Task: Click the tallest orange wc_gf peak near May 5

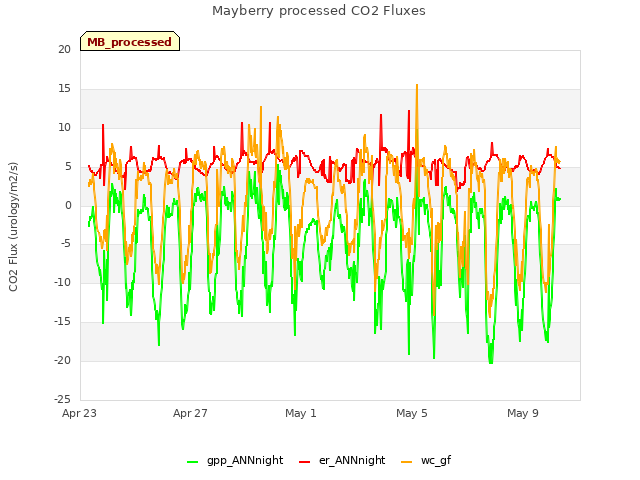Action: coord(417,85)
